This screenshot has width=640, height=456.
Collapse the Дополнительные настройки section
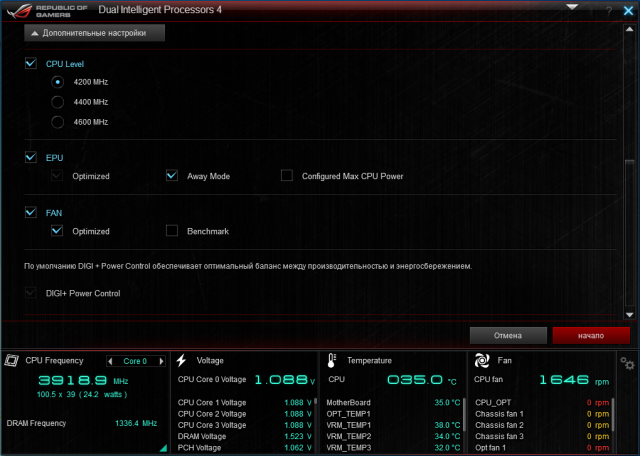(x=95, y=33)
